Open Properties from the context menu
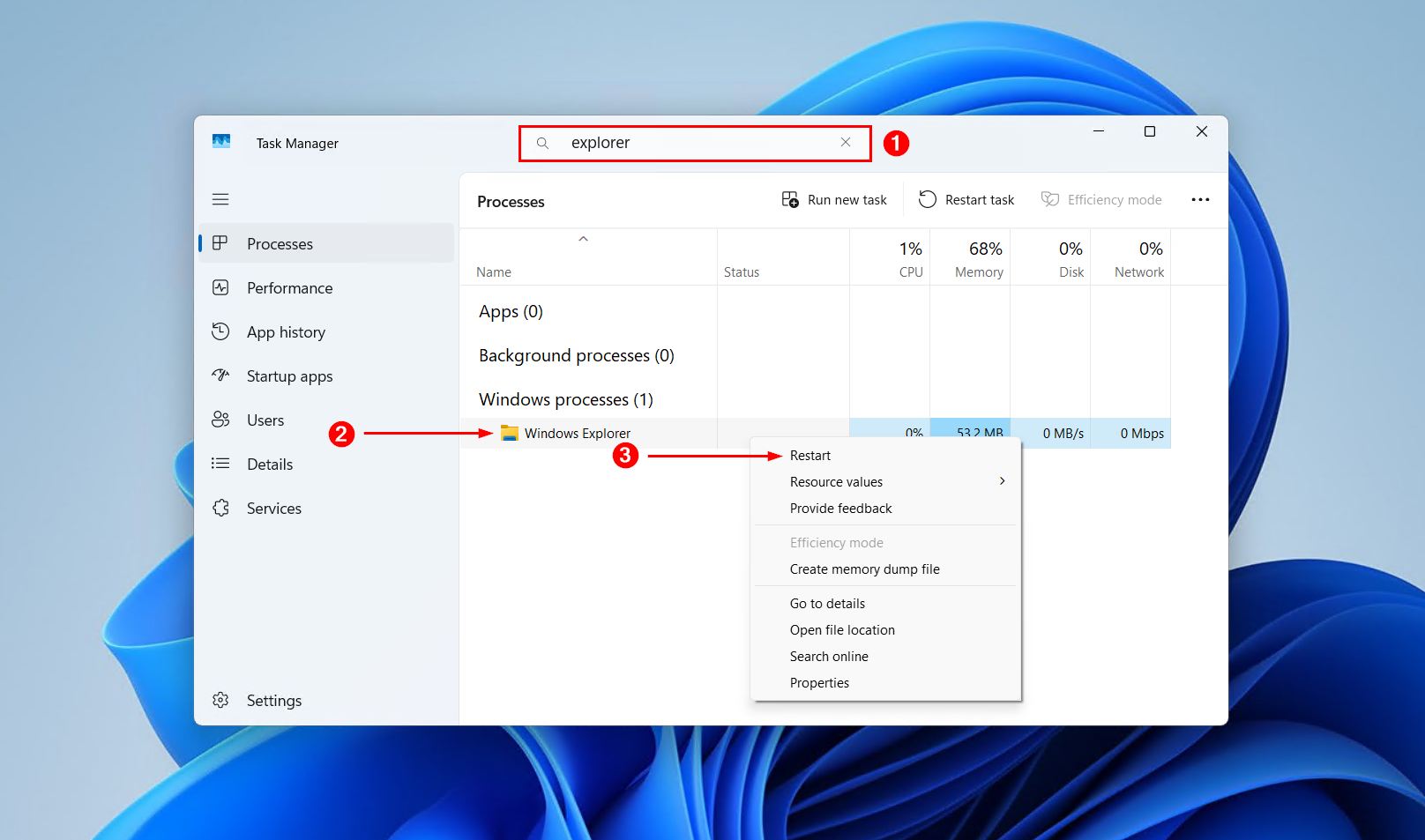Image resolution: width=1425 pixels, height=840 pixels. pyautogui.click(x=885, y=683)
